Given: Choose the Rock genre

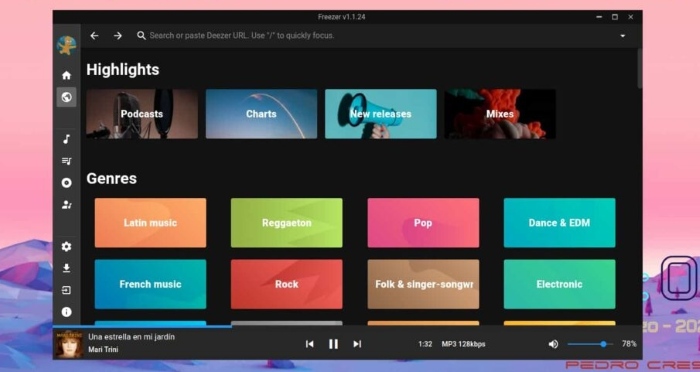Looking at the screenshot, I should 287,284.
